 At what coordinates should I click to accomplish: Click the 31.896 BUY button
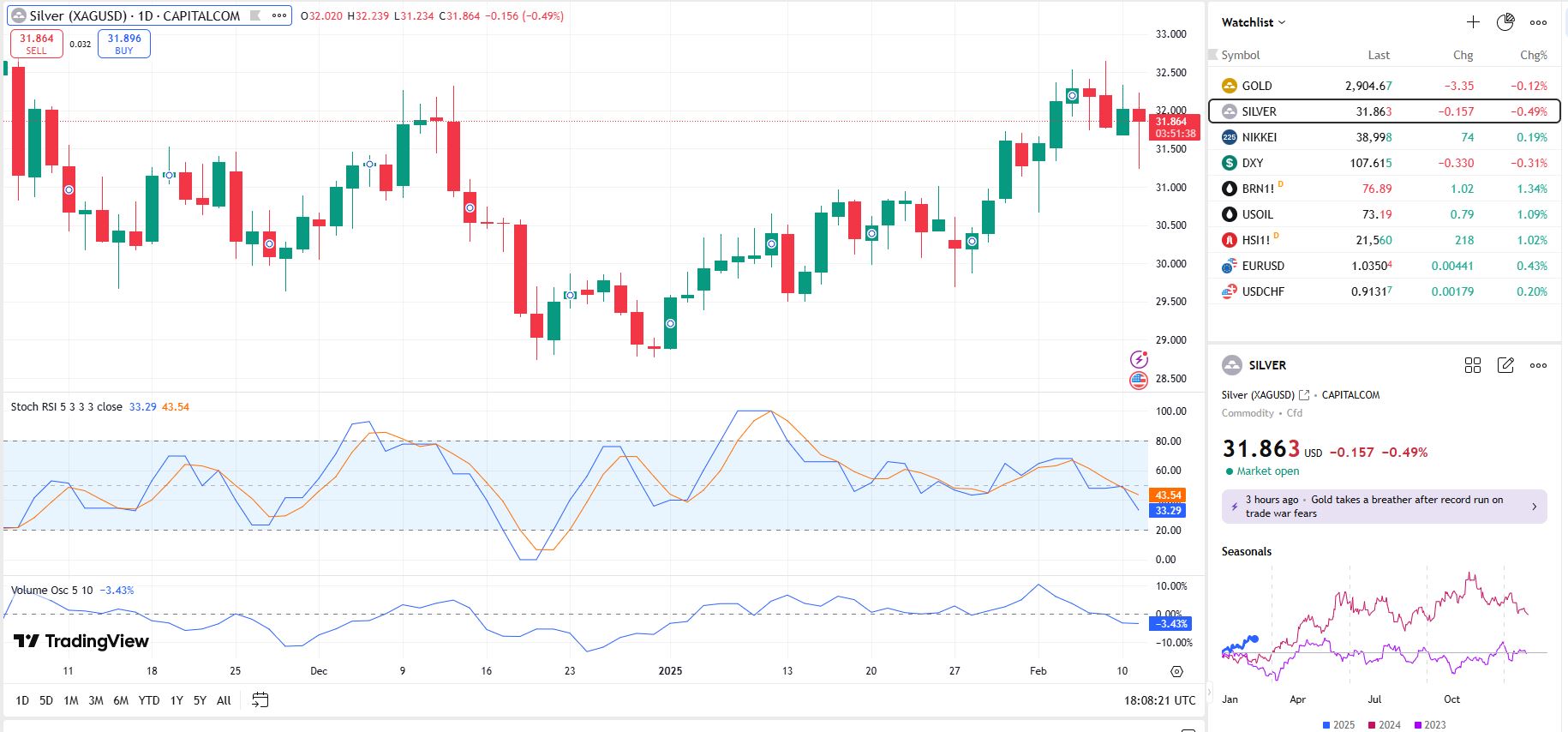[124, 44]
